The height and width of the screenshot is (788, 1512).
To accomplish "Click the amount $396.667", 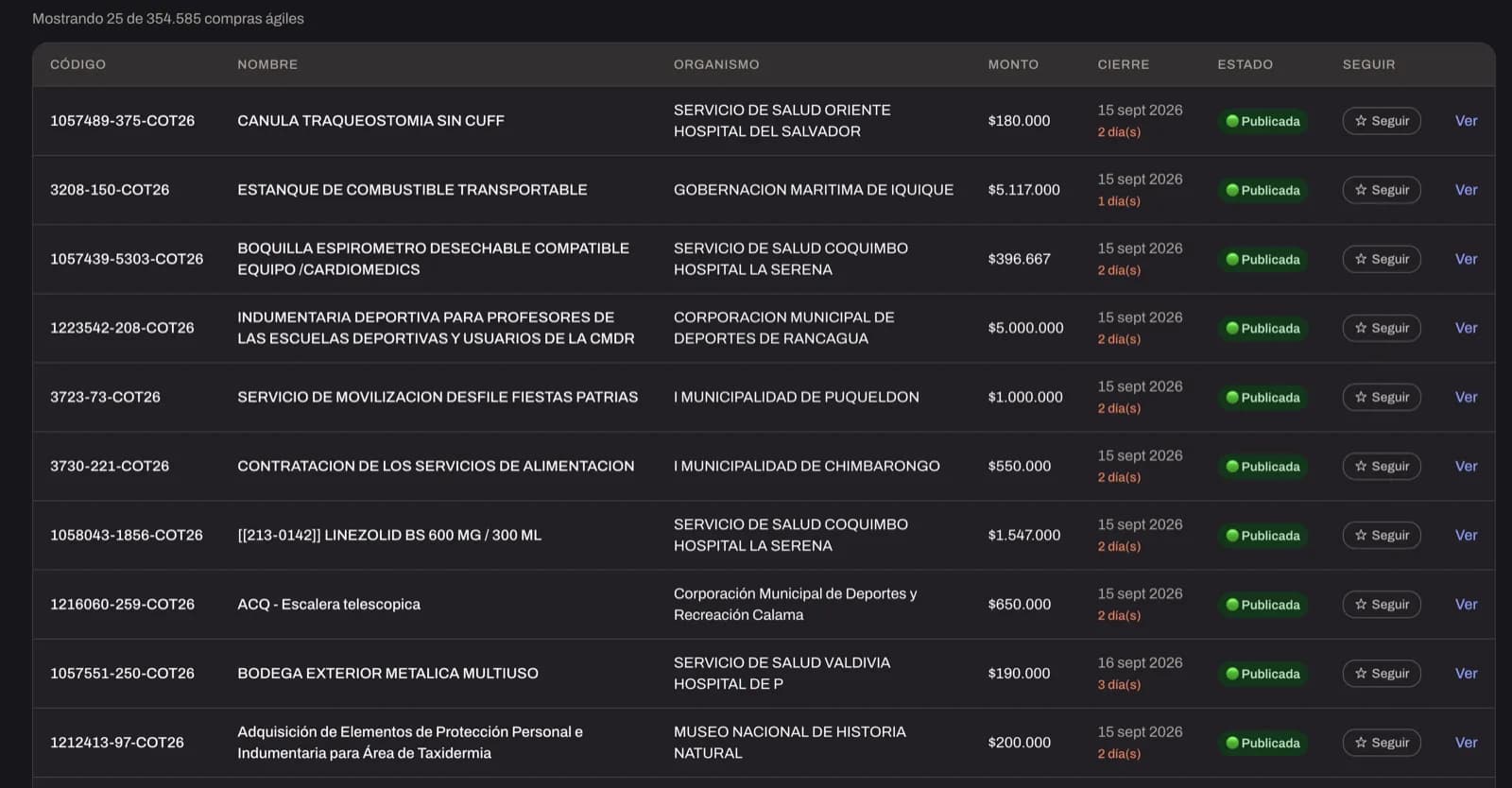I will pos(1019,259).
